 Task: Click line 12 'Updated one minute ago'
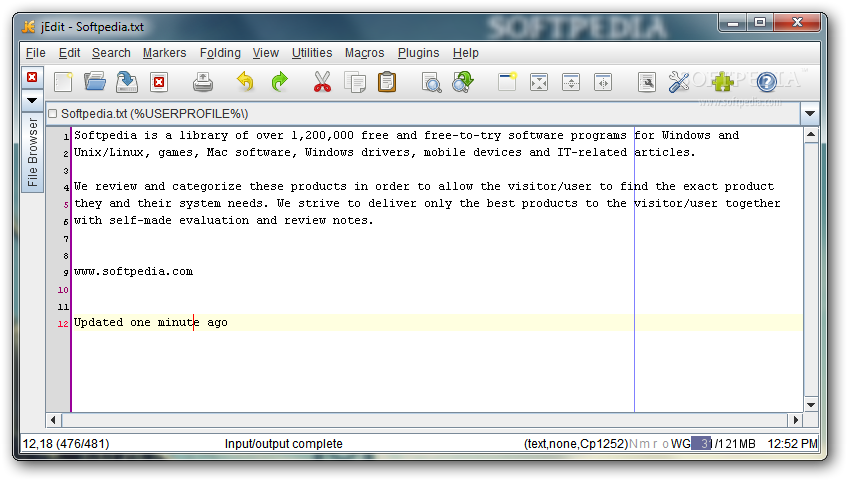(150, 322)
